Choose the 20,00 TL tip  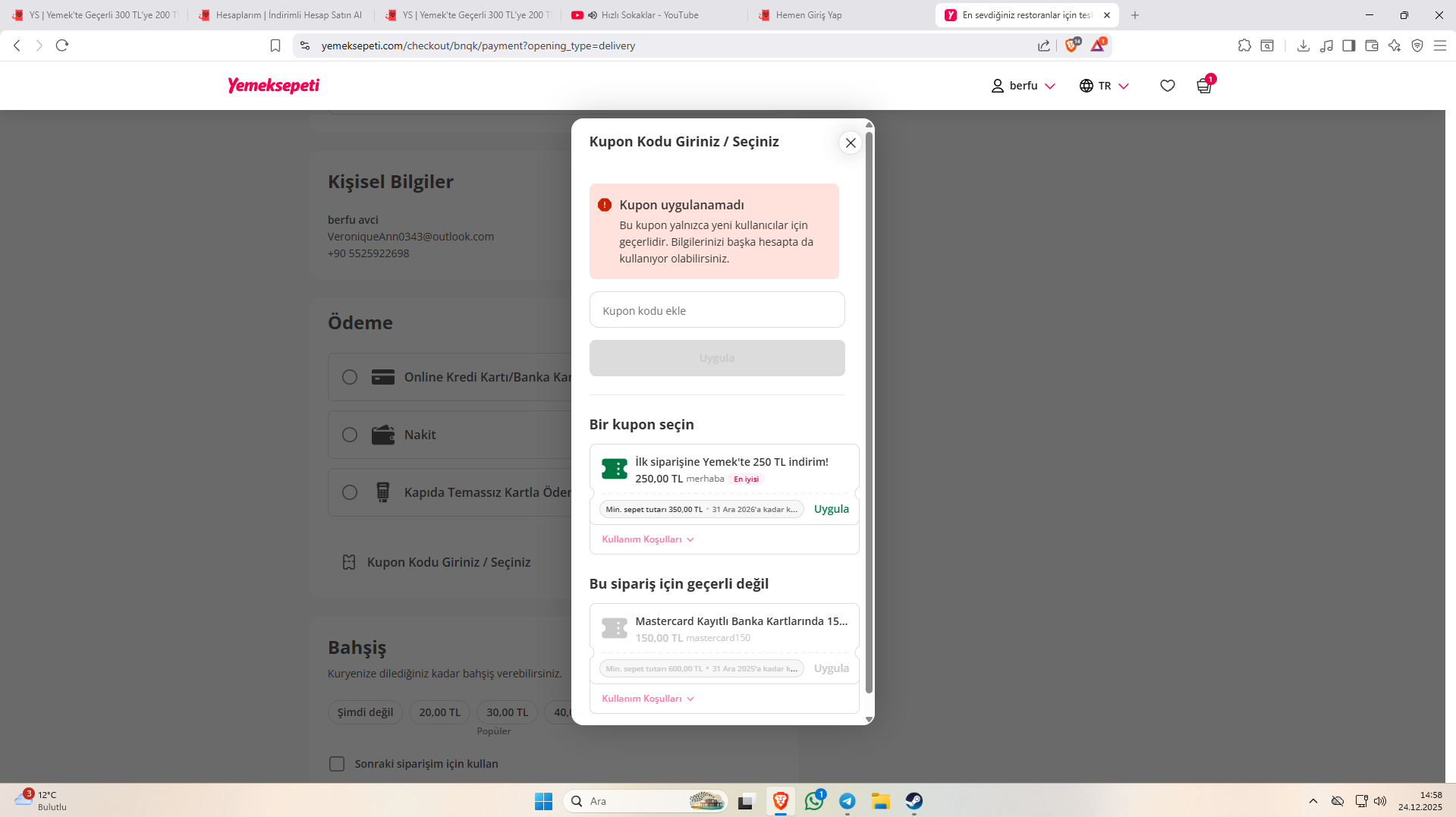click(x=440, y=712)
